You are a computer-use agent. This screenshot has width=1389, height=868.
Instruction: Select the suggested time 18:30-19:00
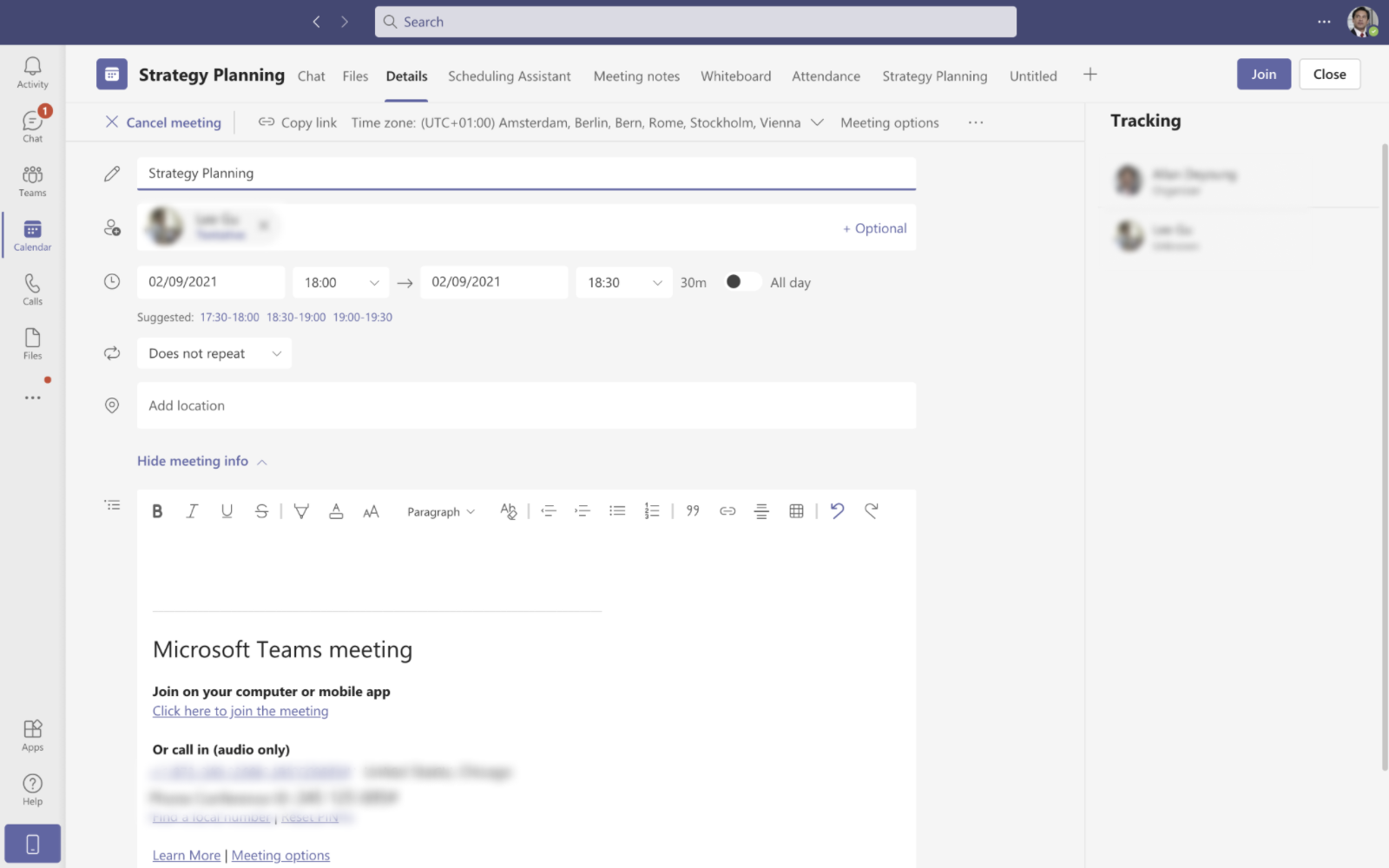pyautogui.click(x=296, y=318)
